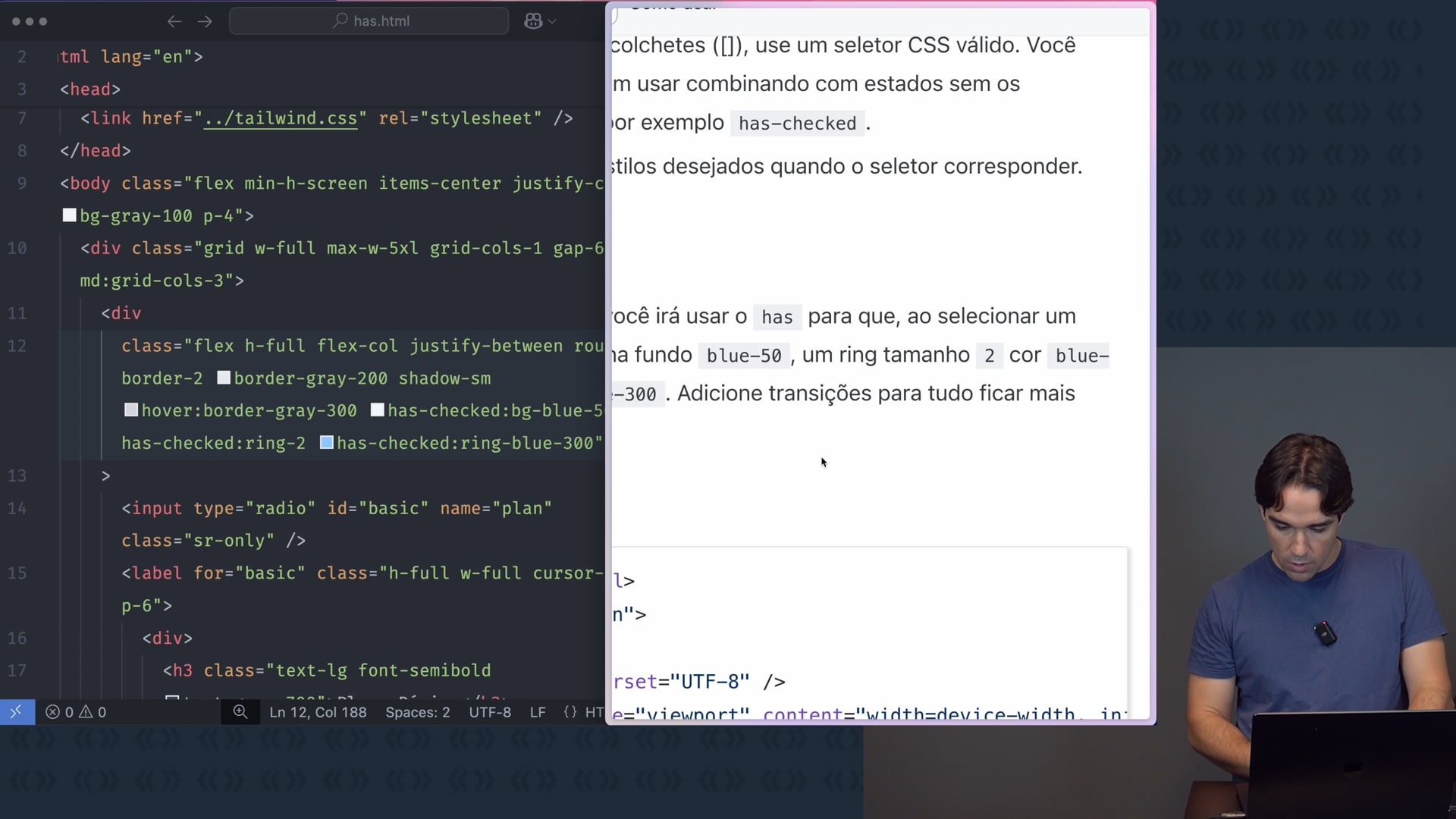Click the has.html command center search
1456x819 pixels.
pyautogui.click(x=369, y=21)
